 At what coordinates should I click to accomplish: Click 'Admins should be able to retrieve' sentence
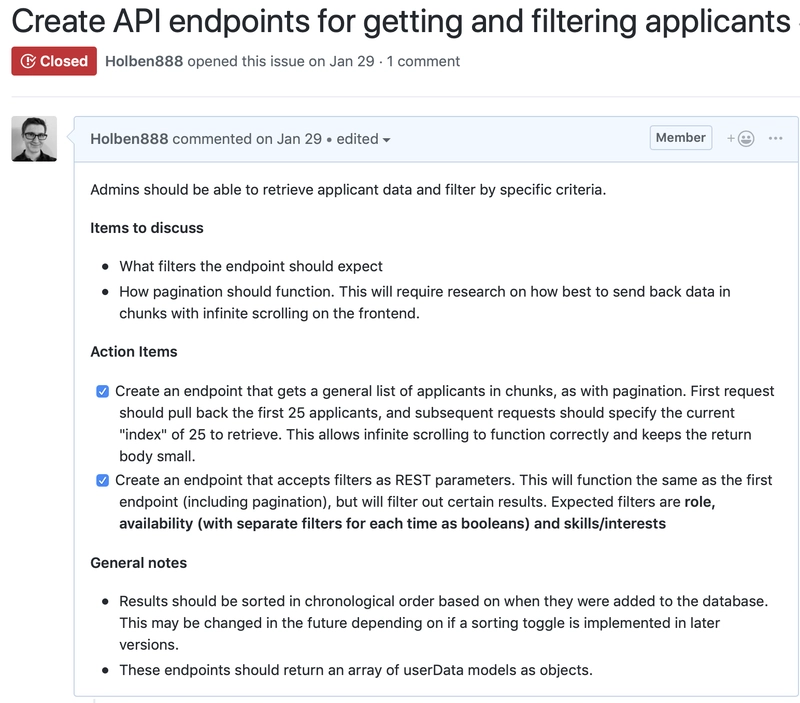pyautogui.click(x=348, y=190)
